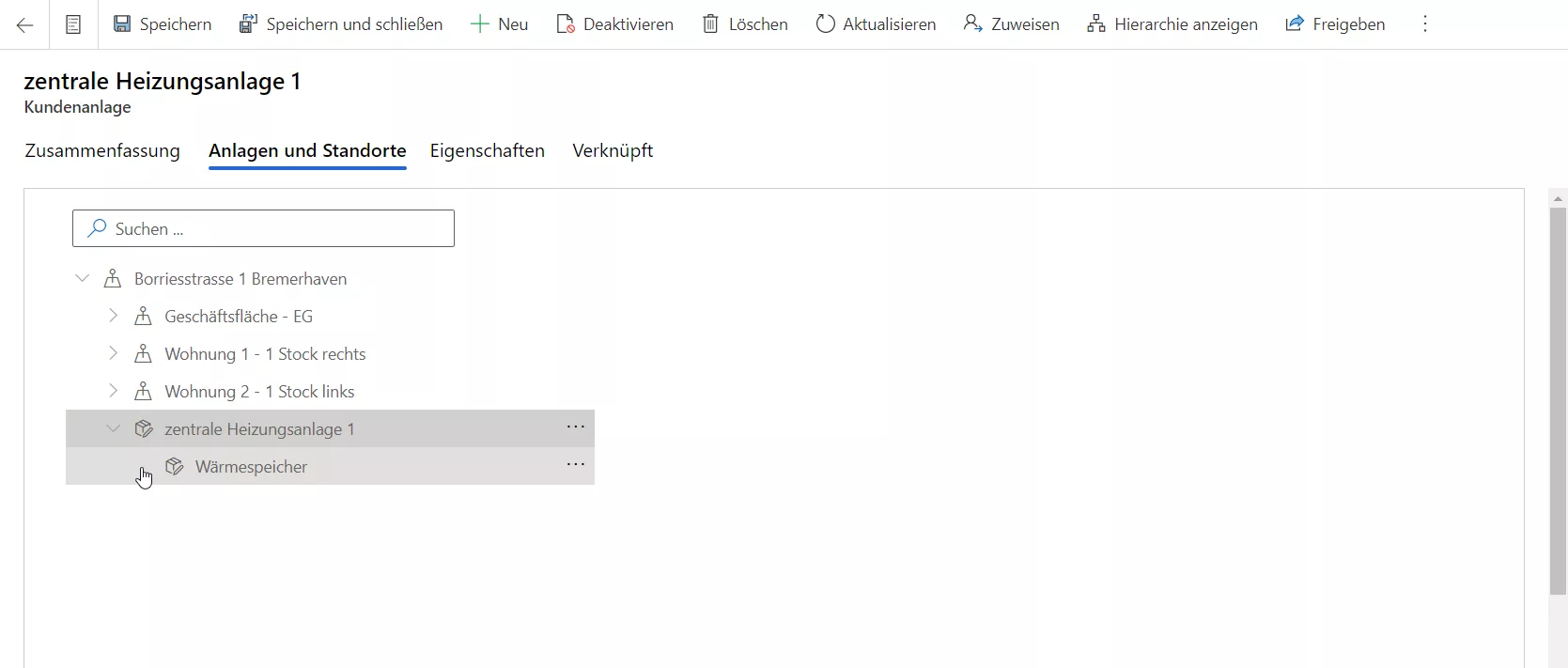Open the form record set icon
This screenshot has height=668, width=1568.
point(73,24)
